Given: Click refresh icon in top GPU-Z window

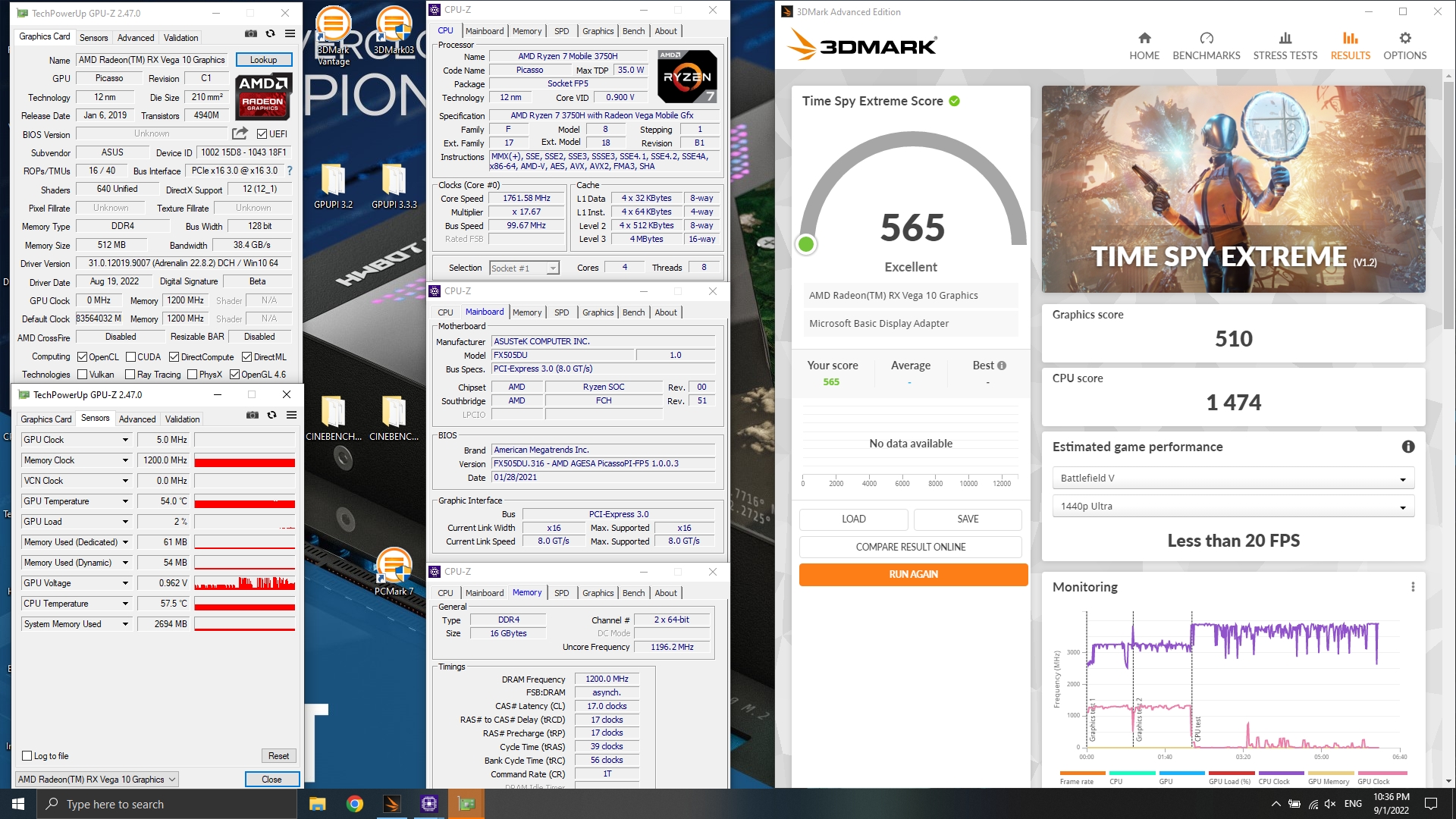Looking at the screenshot, I should [x=271, y=34].
